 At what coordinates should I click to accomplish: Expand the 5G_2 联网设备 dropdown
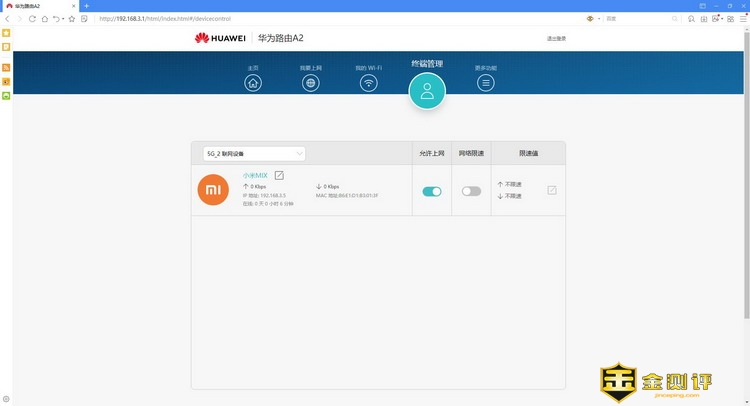click(x=254, y=154)
